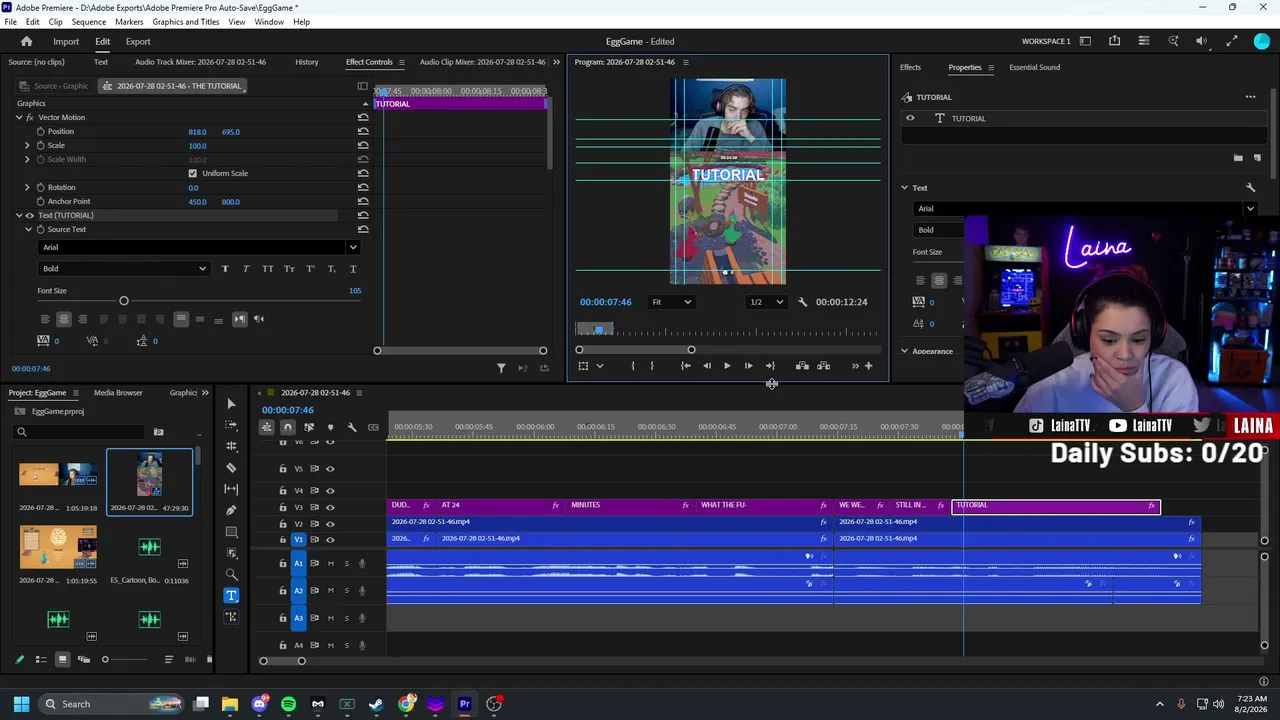Toggle visibility of track V3

pos(330,508)
